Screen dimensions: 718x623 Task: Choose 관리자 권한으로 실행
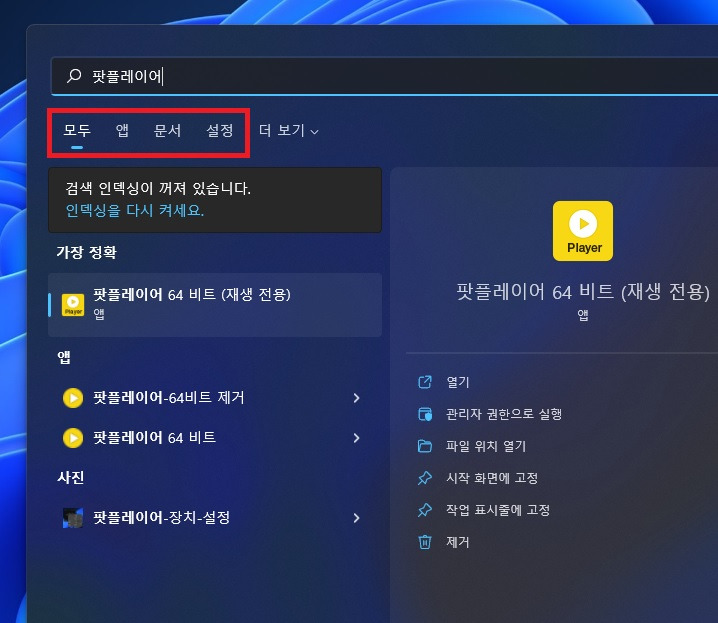click(x=504, y=414)
